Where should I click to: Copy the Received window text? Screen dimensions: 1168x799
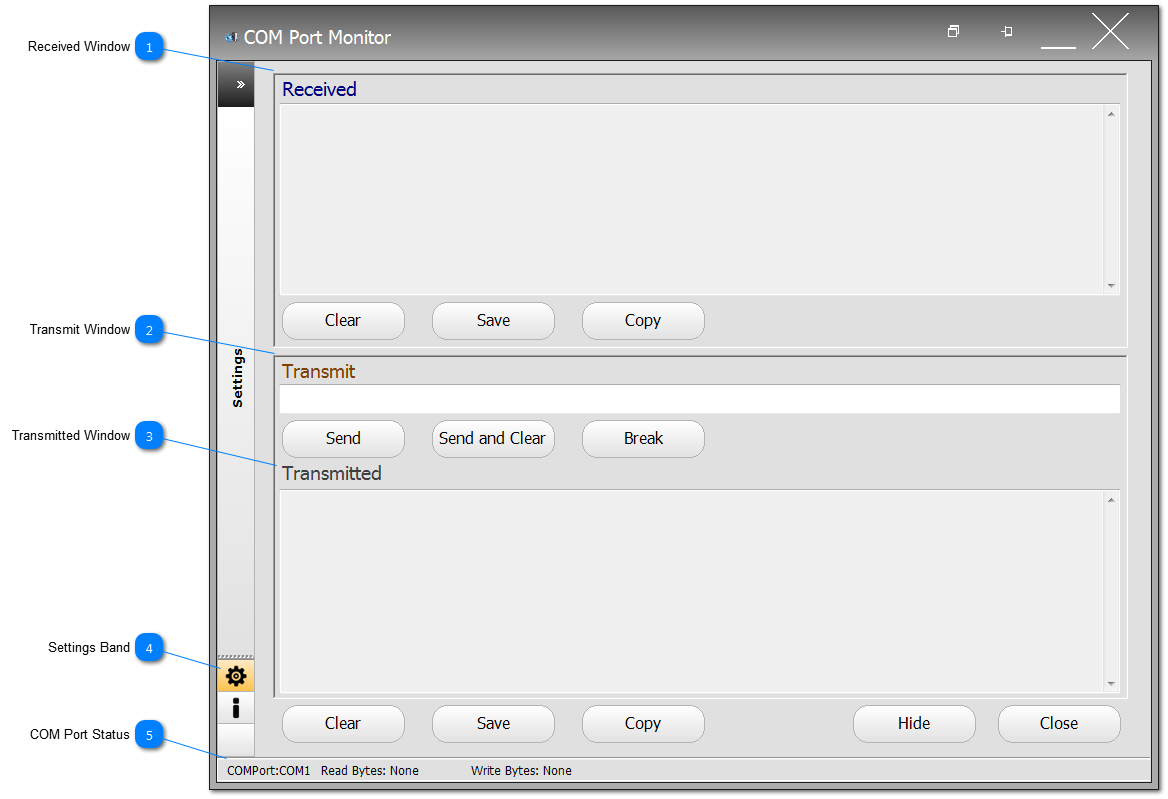[x=643, y=320]
